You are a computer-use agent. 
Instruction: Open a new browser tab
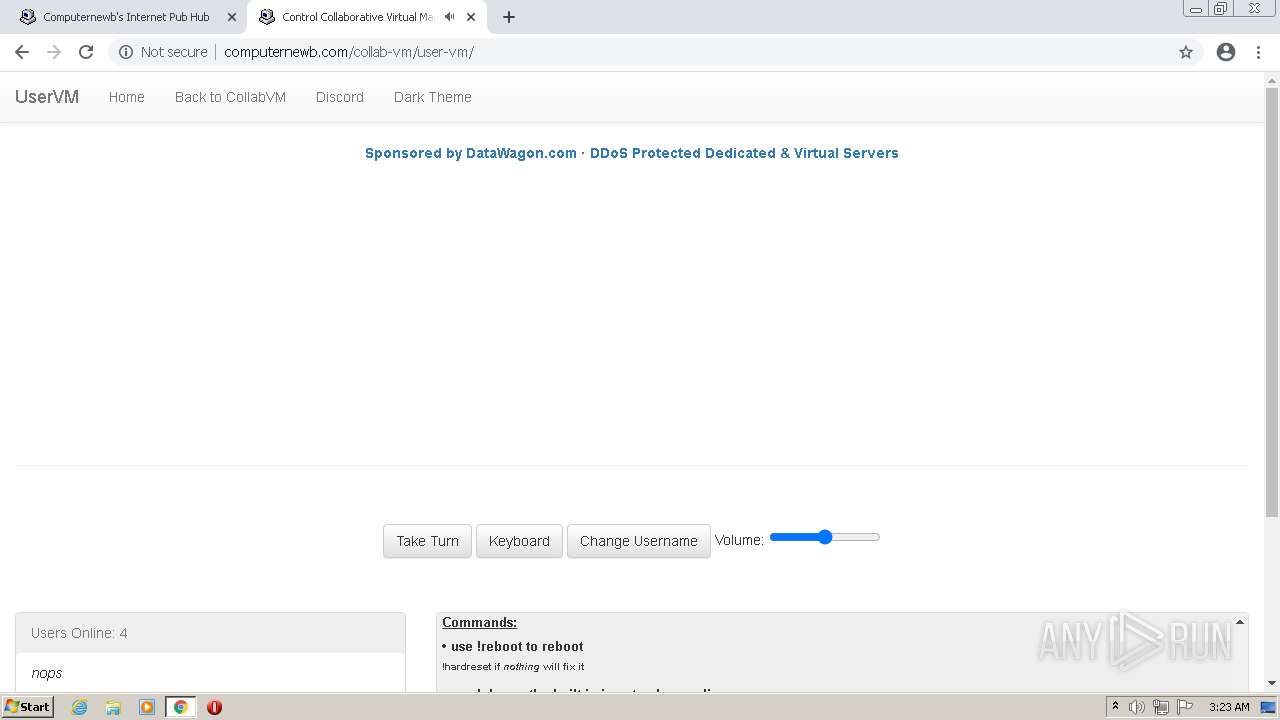(x=509, y=17)
